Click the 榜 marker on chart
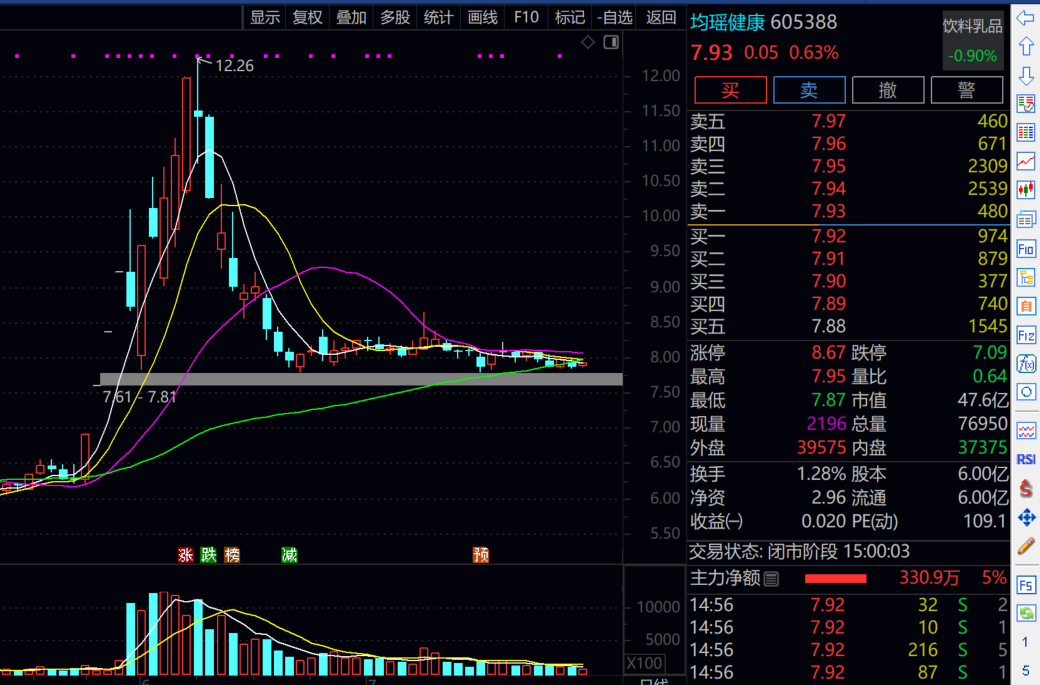 pos(231,555)
